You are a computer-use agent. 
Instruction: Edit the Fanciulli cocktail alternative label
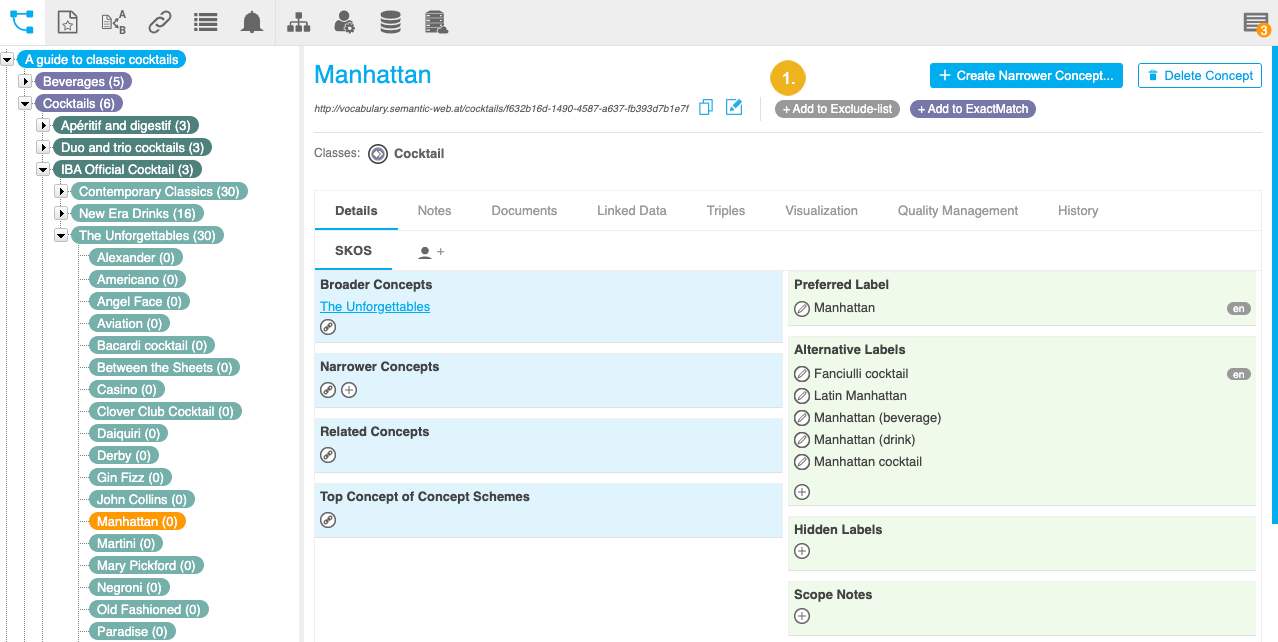pos(801,374)
